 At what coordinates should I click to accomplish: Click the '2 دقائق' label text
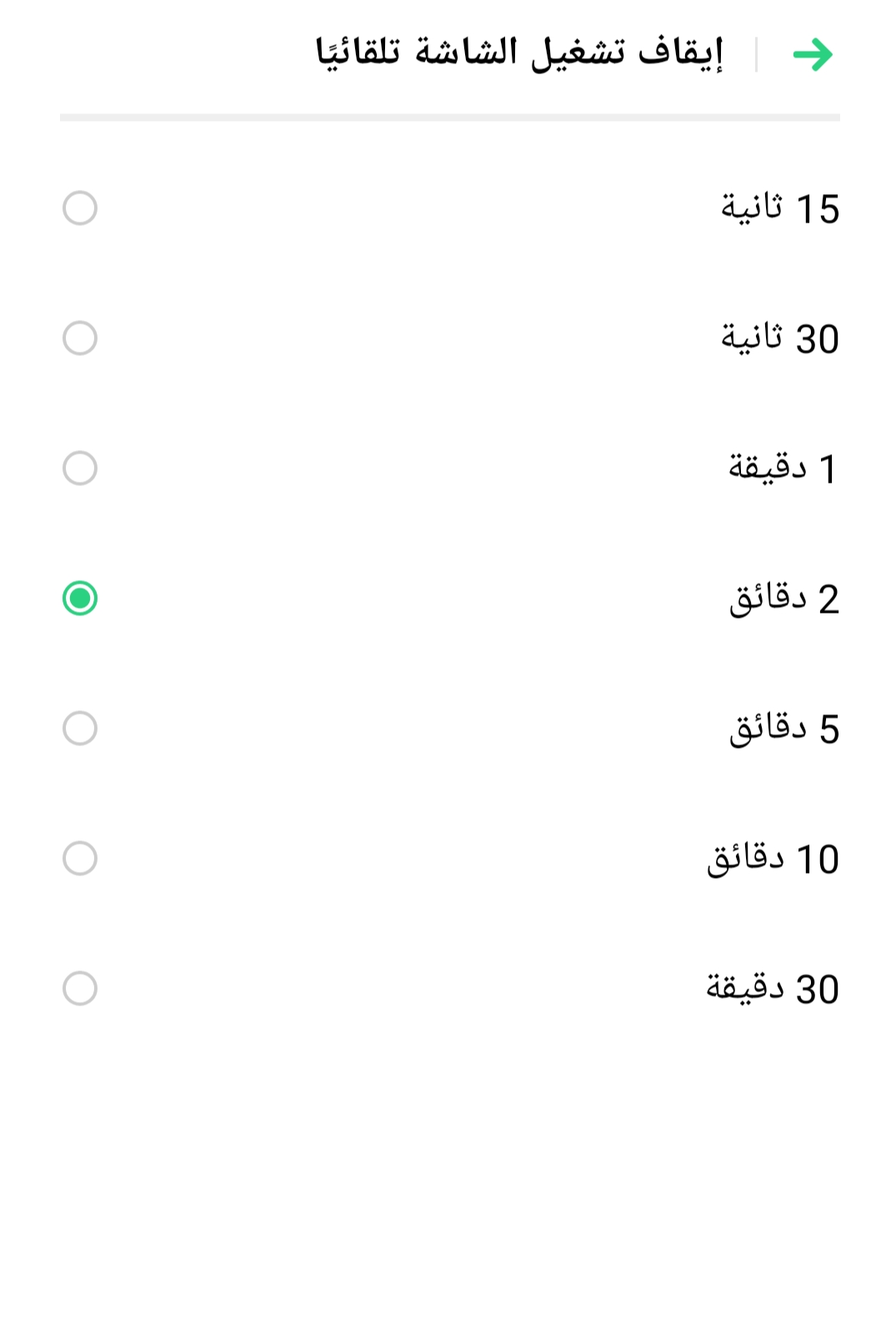(783, 599)
